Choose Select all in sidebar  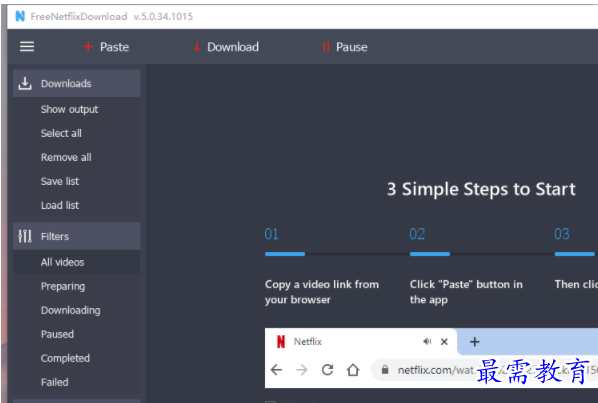(61, 133)
